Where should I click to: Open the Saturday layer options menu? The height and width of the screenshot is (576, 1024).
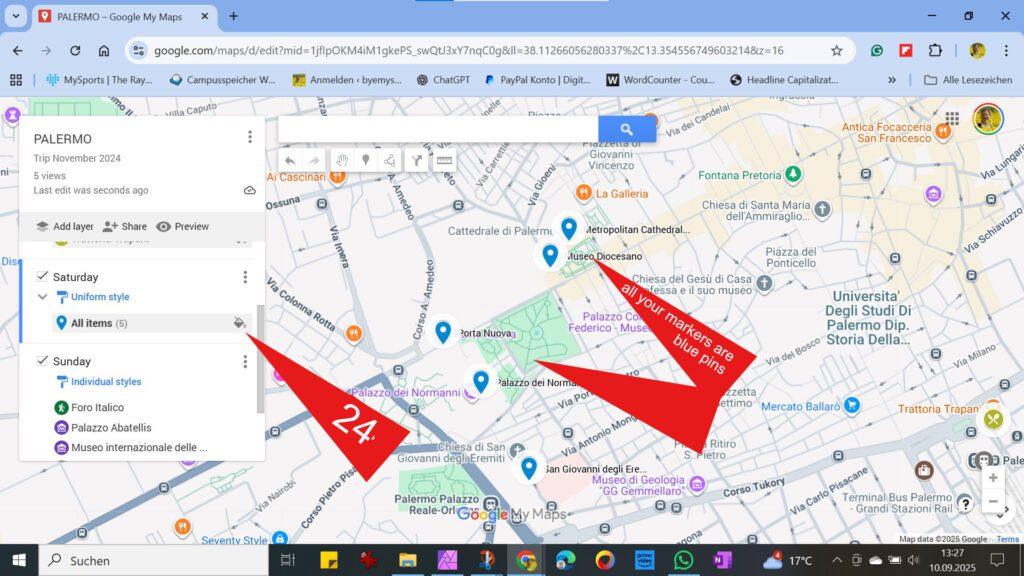tap(245, 277)
